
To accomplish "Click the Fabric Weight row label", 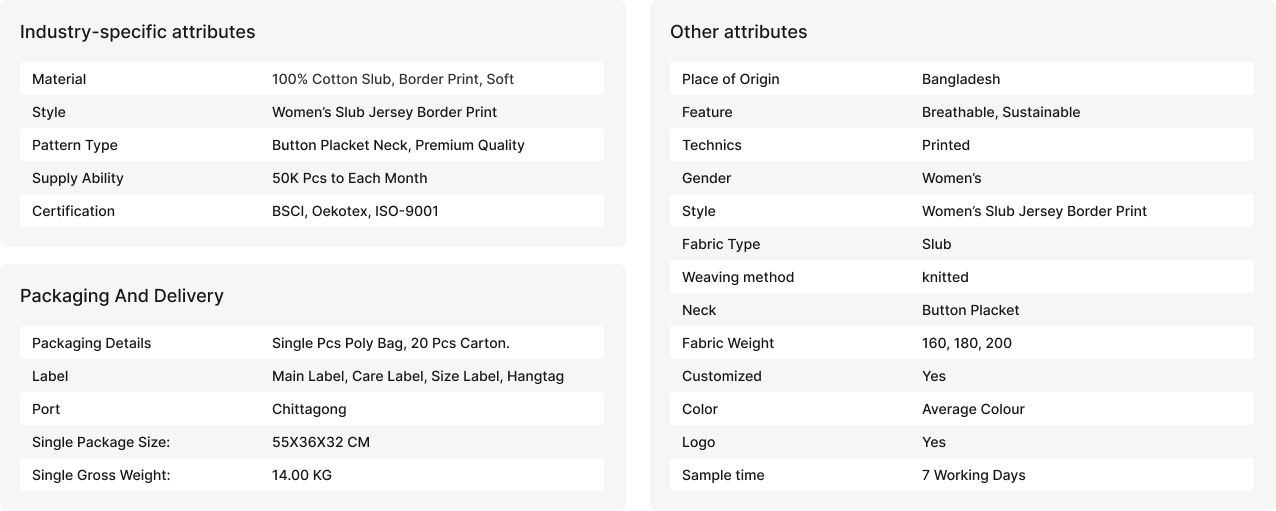I will (728, 343).
